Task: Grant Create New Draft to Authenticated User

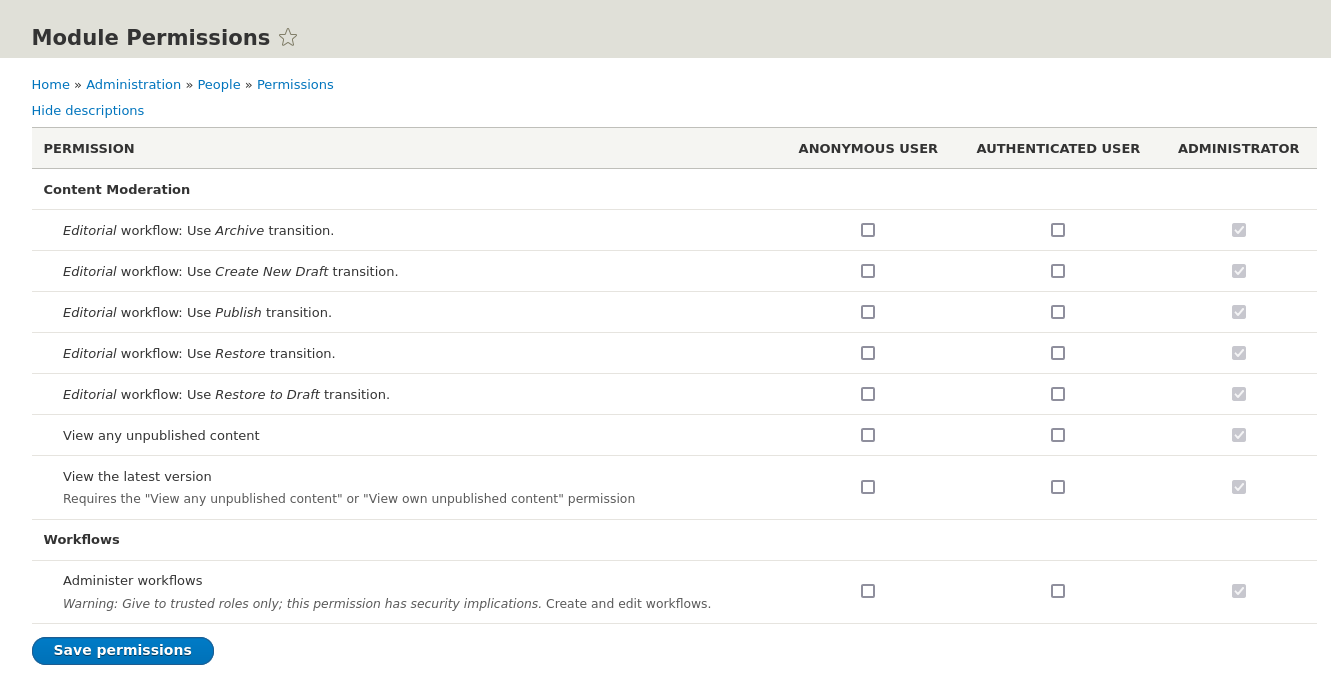Action: (1058, 271)
